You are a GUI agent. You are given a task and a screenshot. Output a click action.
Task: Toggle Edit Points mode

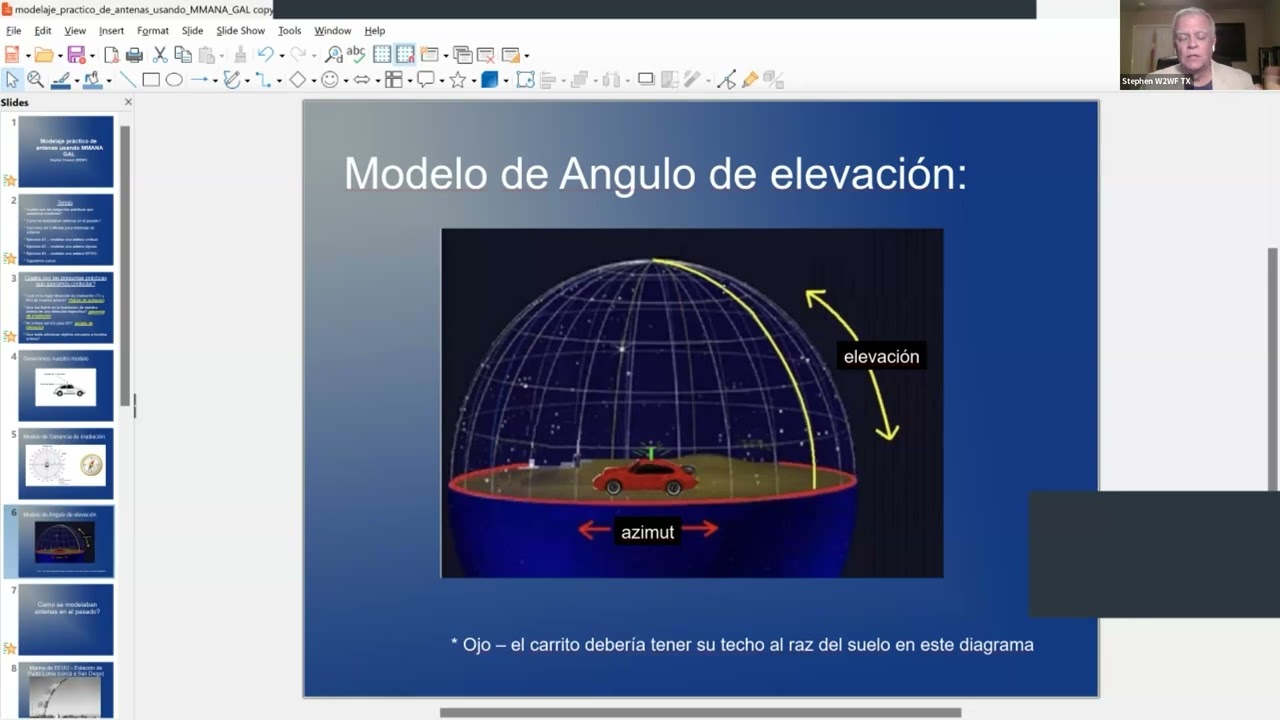pyautogui.click(x=726, y=80)
